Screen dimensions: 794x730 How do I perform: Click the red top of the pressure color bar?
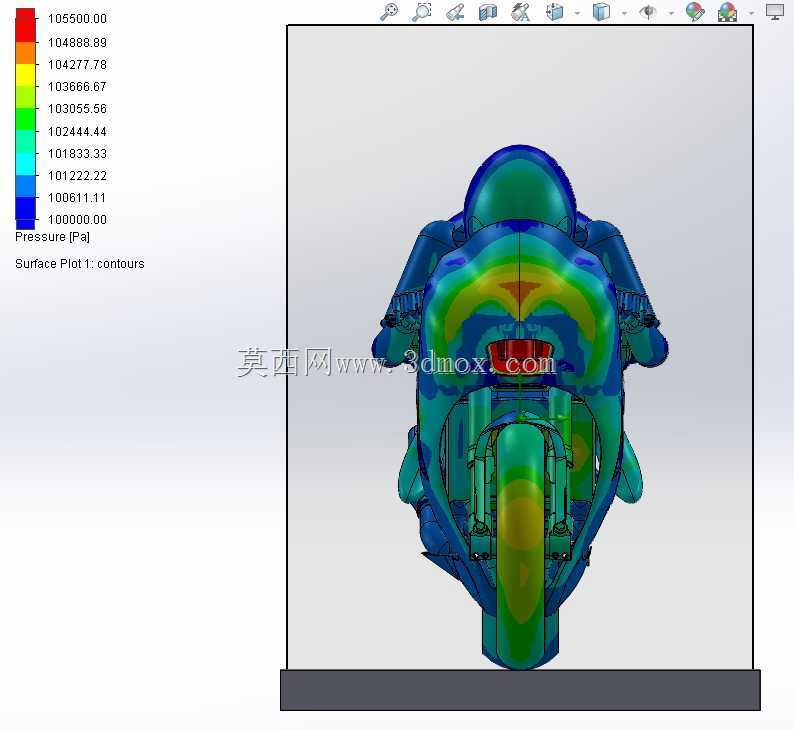25,25
